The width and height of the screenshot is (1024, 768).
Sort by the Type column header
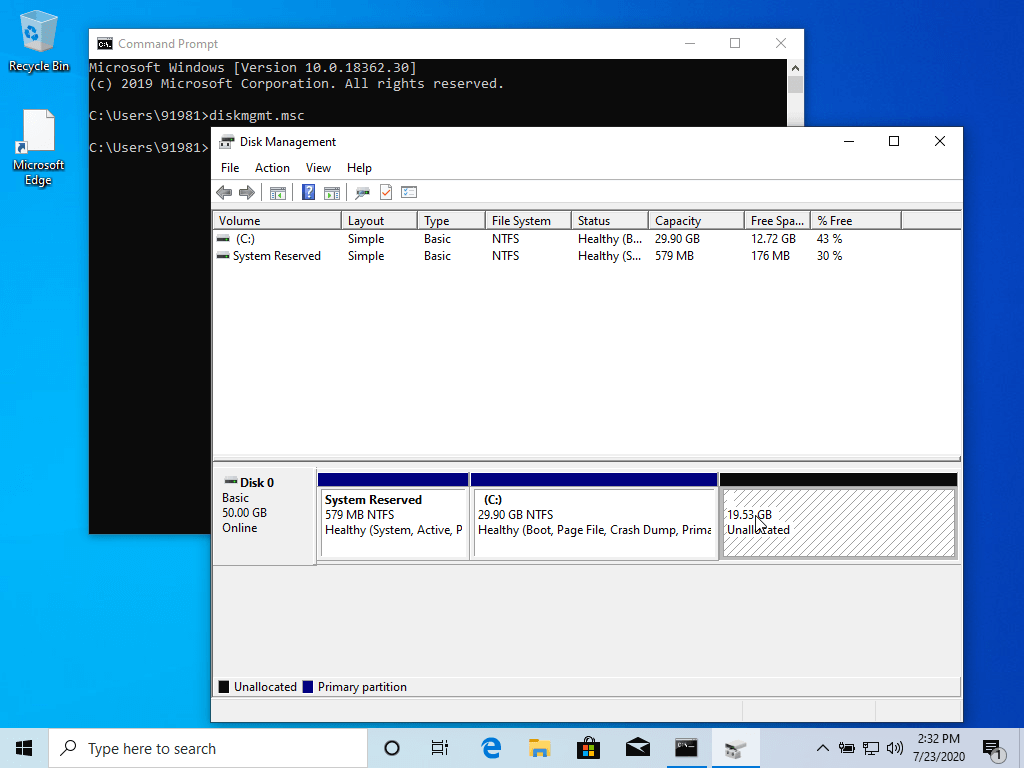(451, 221)
